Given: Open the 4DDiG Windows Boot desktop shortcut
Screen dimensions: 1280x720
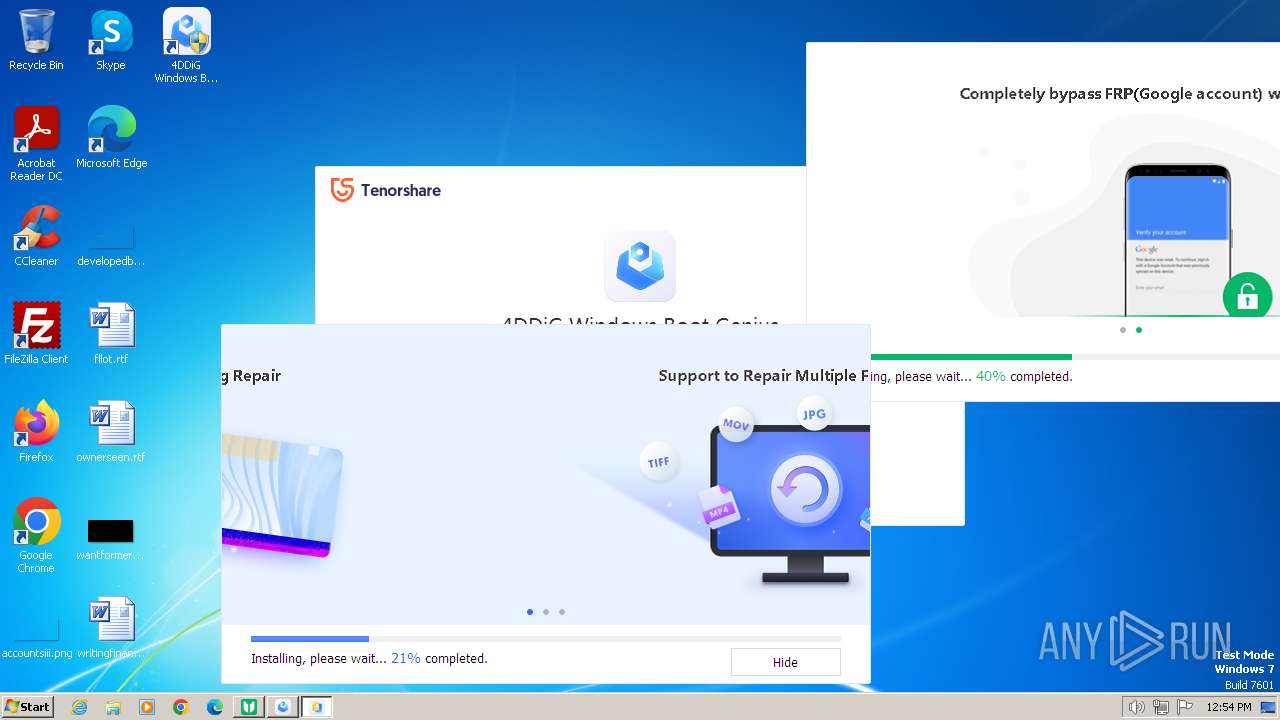Looking at the screenshot, I should (186, 46).
